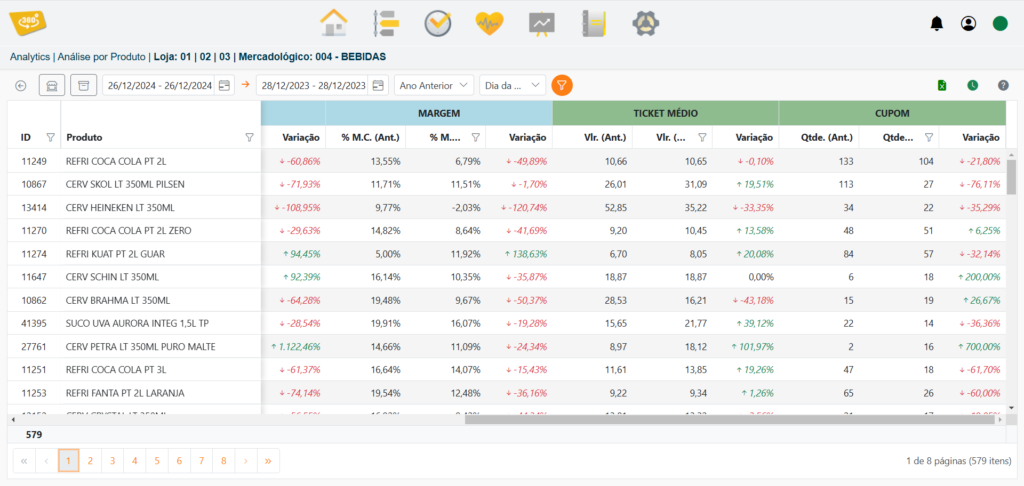Go to page 7

201,461
